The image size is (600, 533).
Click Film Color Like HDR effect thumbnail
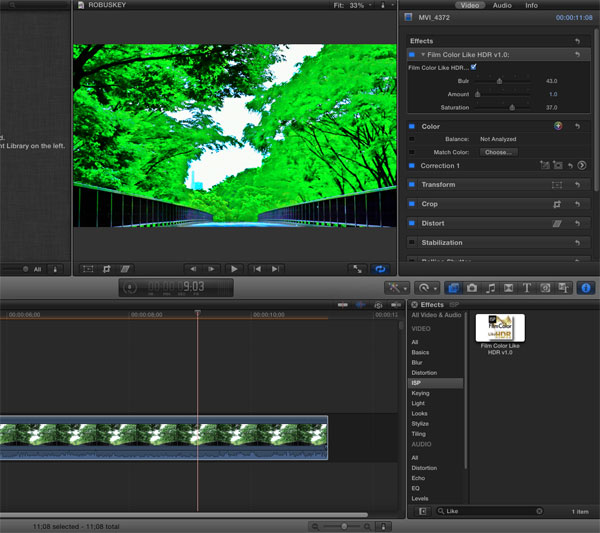pos(500,328)
